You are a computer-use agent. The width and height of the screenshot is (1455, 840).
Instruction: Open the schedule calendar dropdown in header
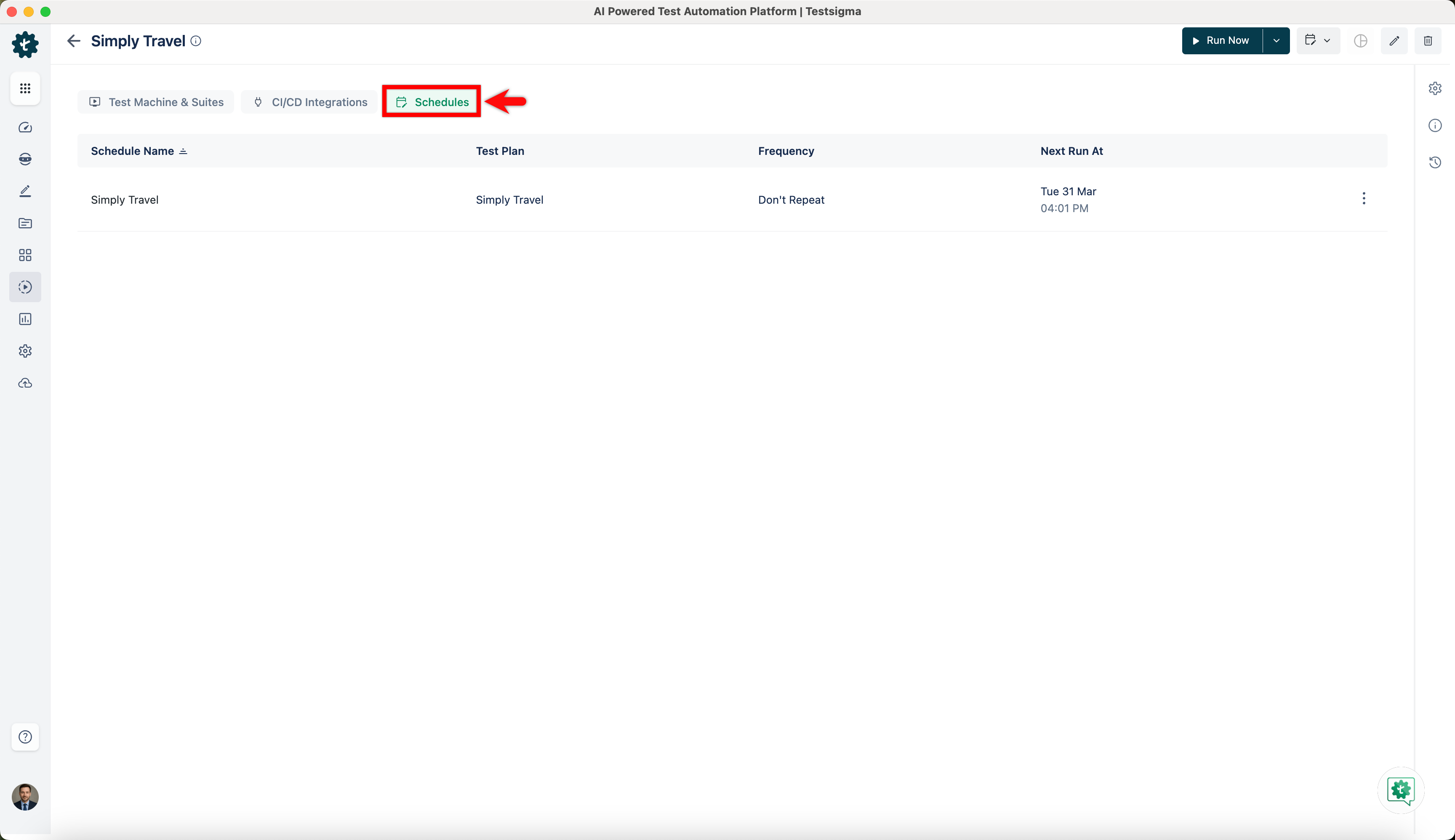pos(1318,41)
